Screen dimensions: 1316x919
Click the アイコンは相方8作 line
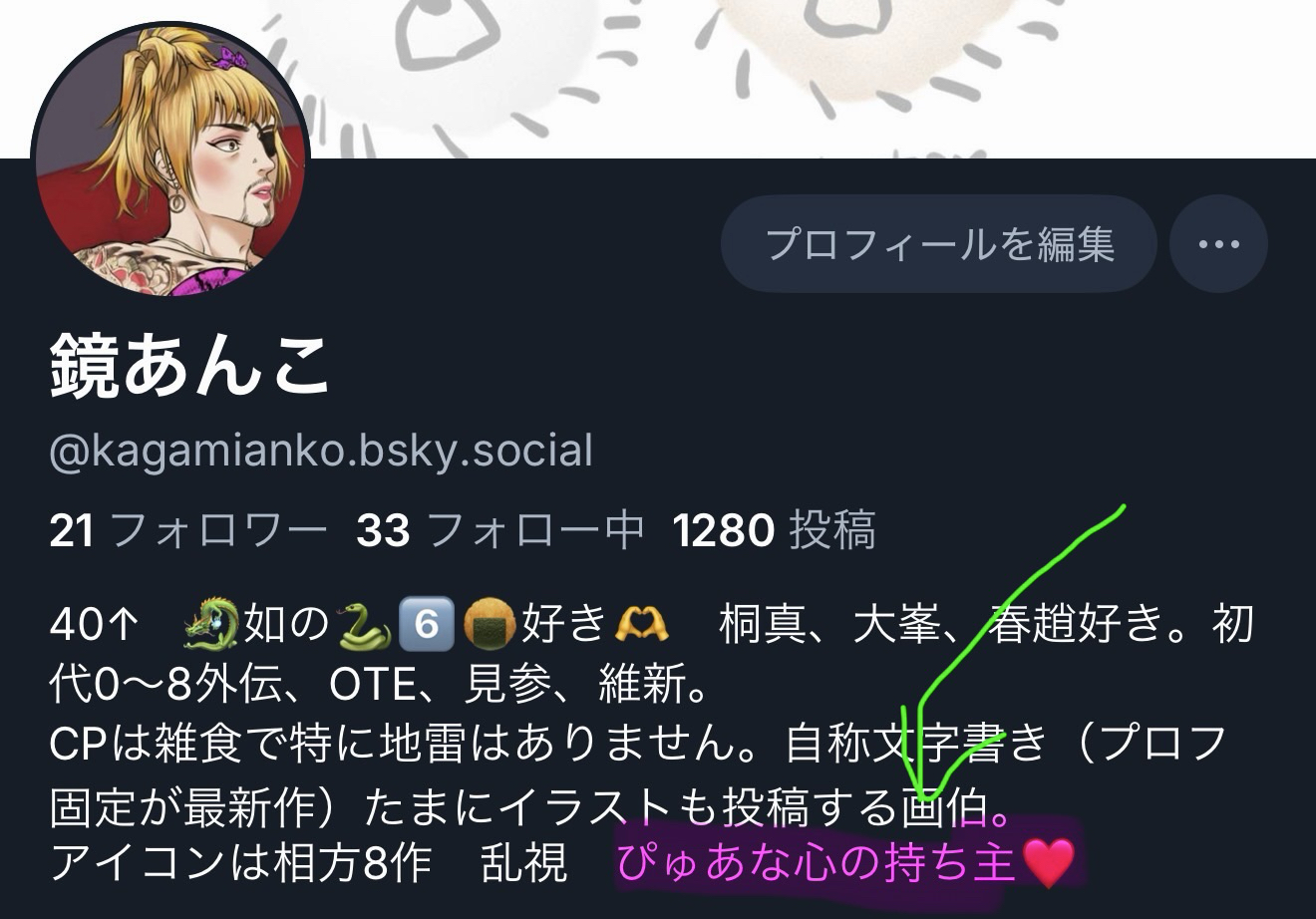(x=240, y=863)
